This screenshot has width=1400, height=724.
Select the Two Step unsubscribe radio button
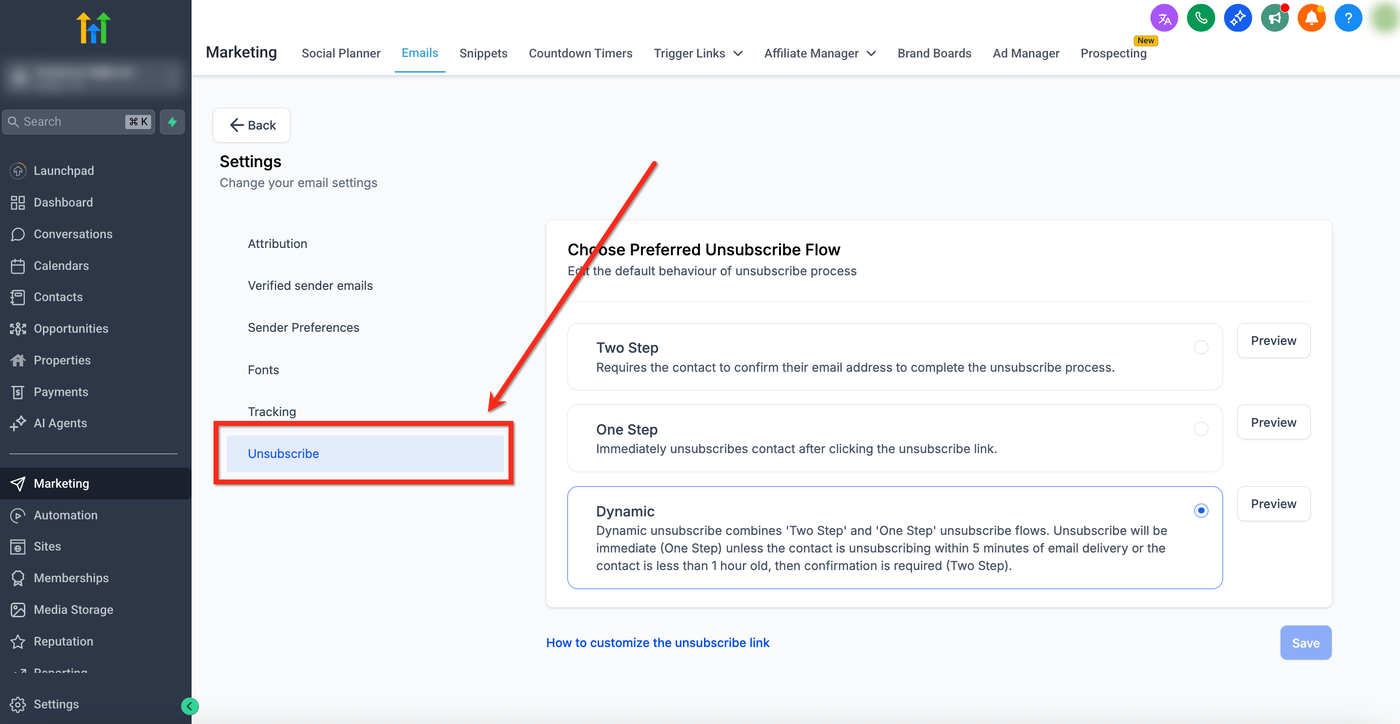[x=1201, y=347]
